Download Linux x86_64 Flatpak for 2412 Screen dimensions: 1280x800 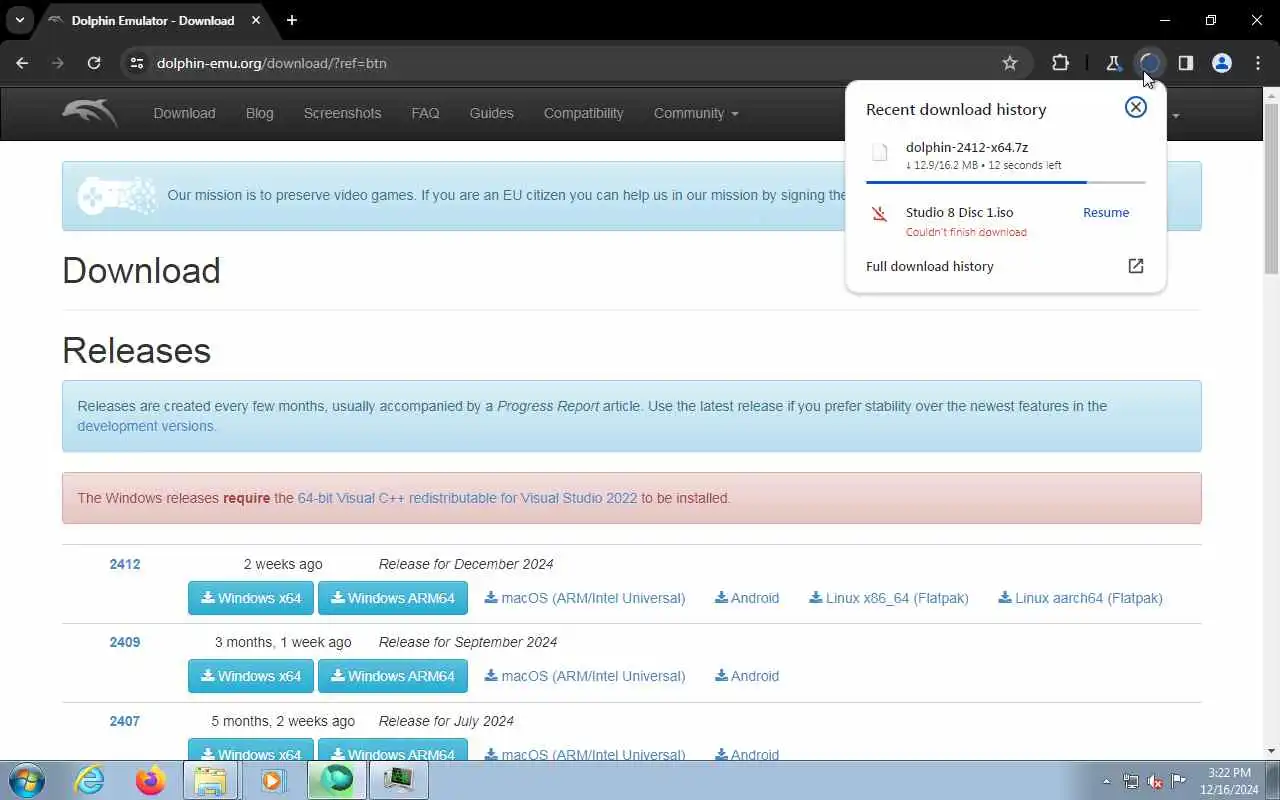[x=889, y=598]
